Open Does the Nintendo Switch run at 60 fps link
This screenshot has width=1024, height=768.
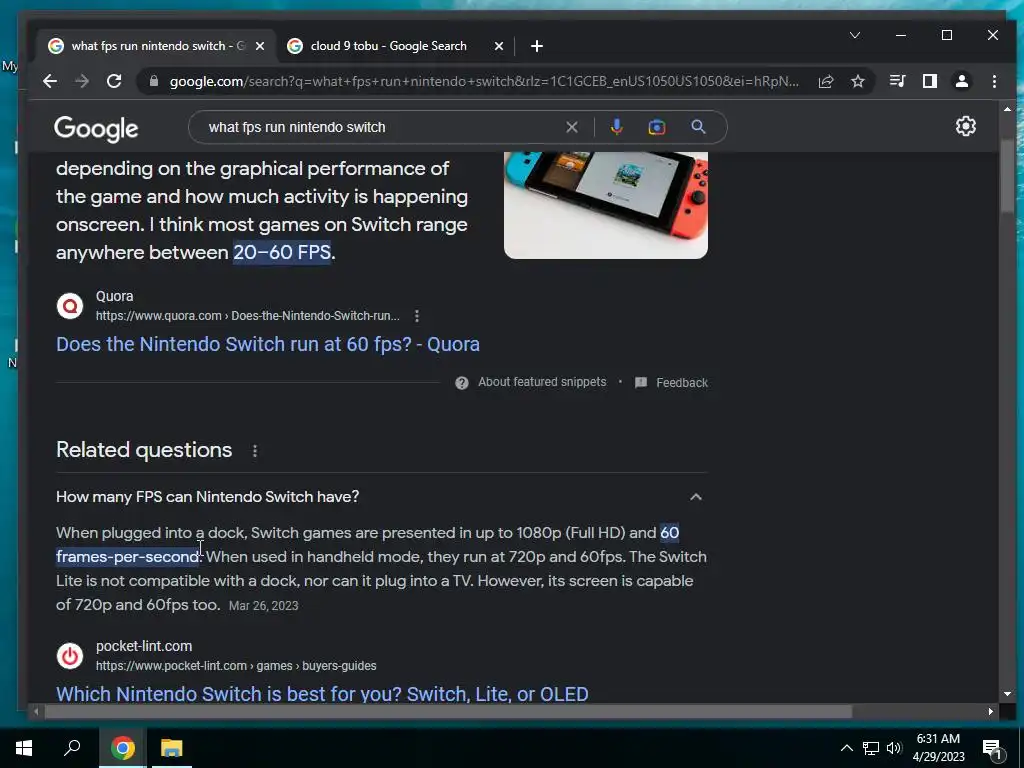click(x=268, y=344)
